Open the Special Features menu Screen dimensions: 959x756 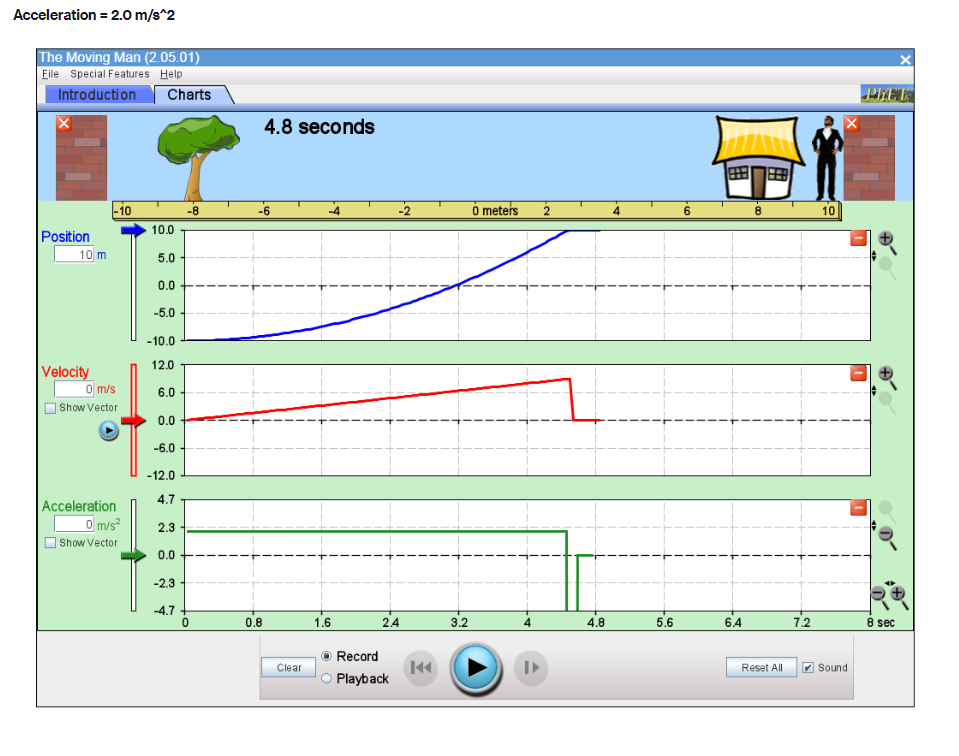pos(110,74)
